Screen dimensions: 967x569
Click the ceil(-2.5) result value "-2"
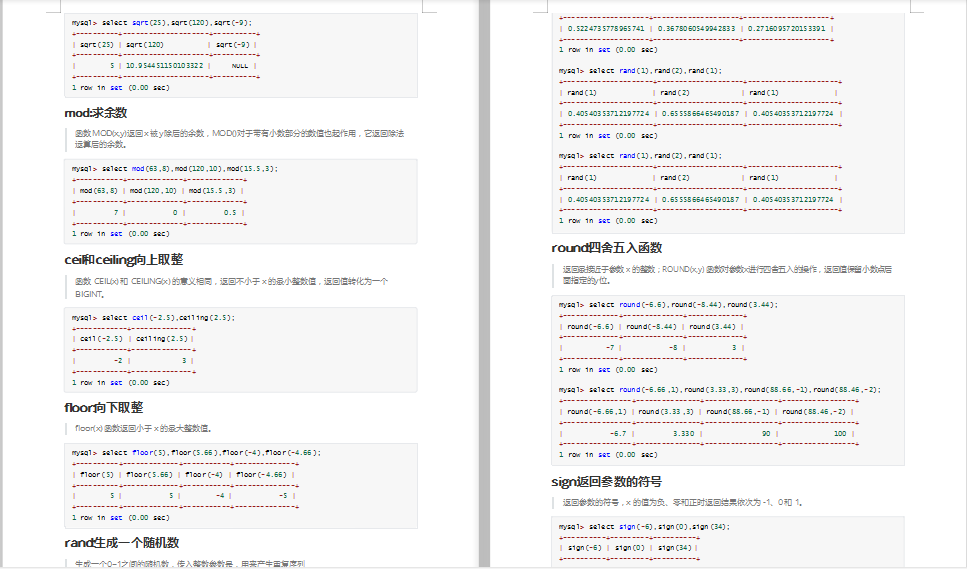(x=118, y=361)
